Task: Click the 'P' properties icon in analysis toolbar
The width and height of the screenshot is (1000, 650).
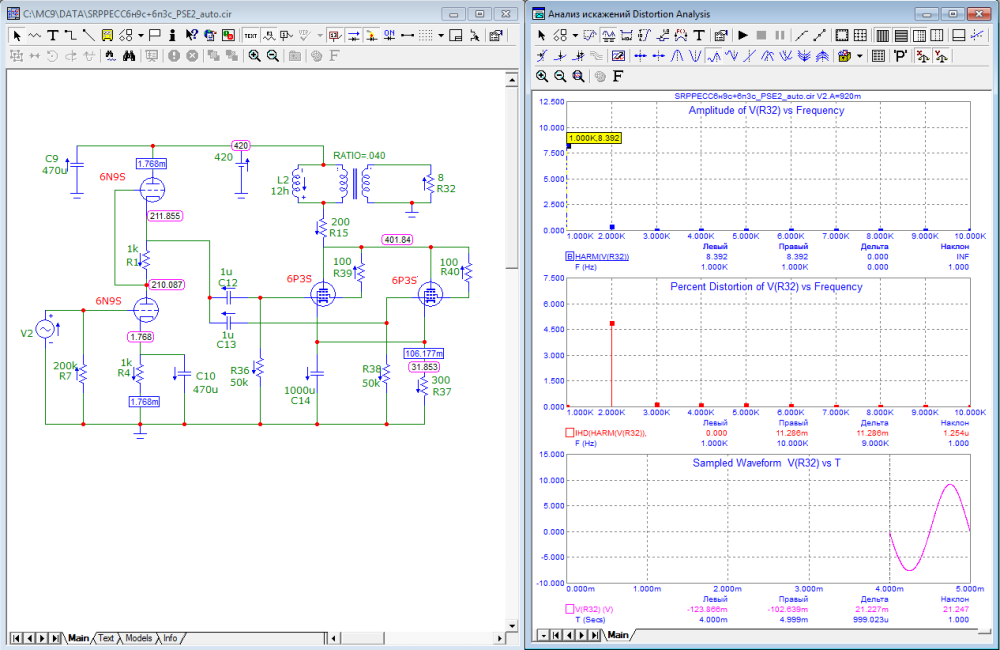Action: [900, 56]
